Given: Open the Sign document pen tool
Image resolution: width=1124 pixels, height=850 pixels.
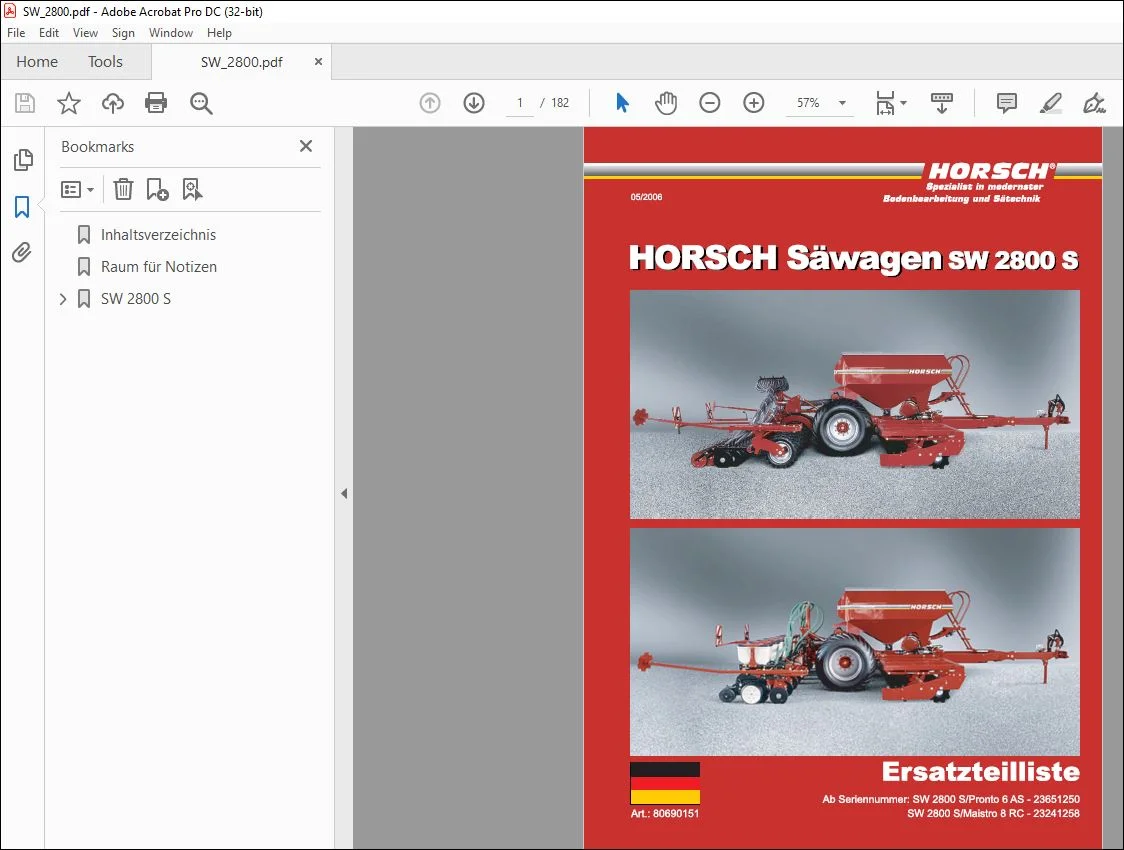Looking at the screenshot, I should click(x=1094, y=103).
